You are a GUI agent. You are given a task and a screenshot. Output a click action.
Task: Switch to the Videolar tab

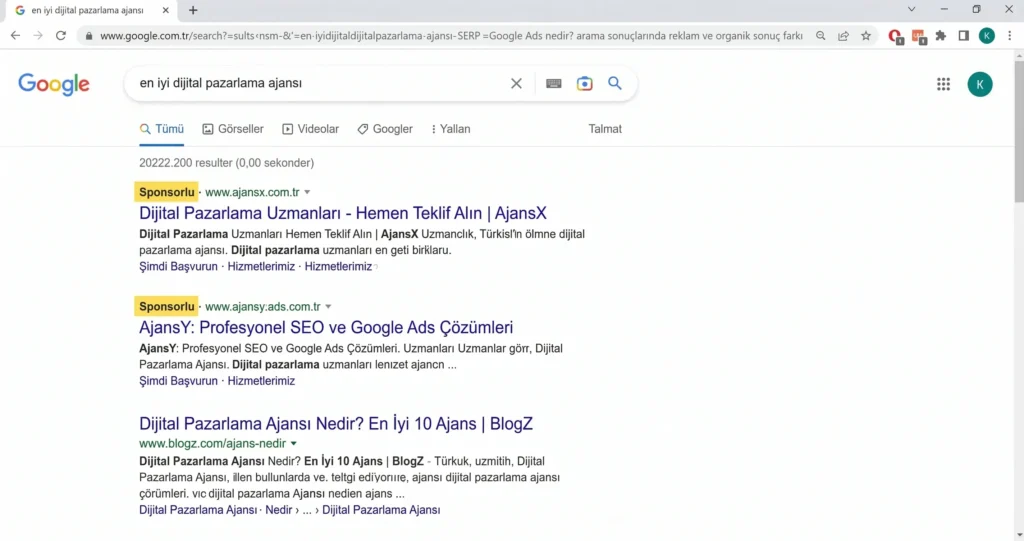coord(311,129)
